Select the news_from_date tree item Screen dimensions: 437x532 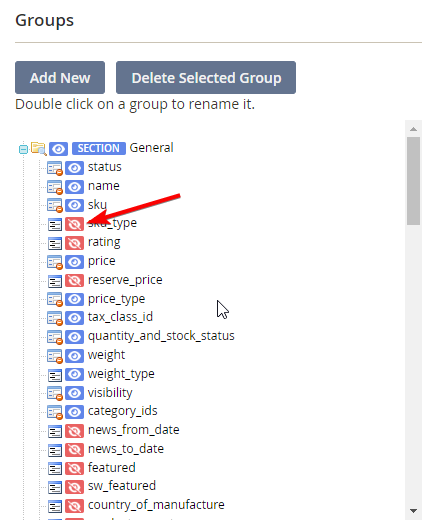tap(133, 430)
